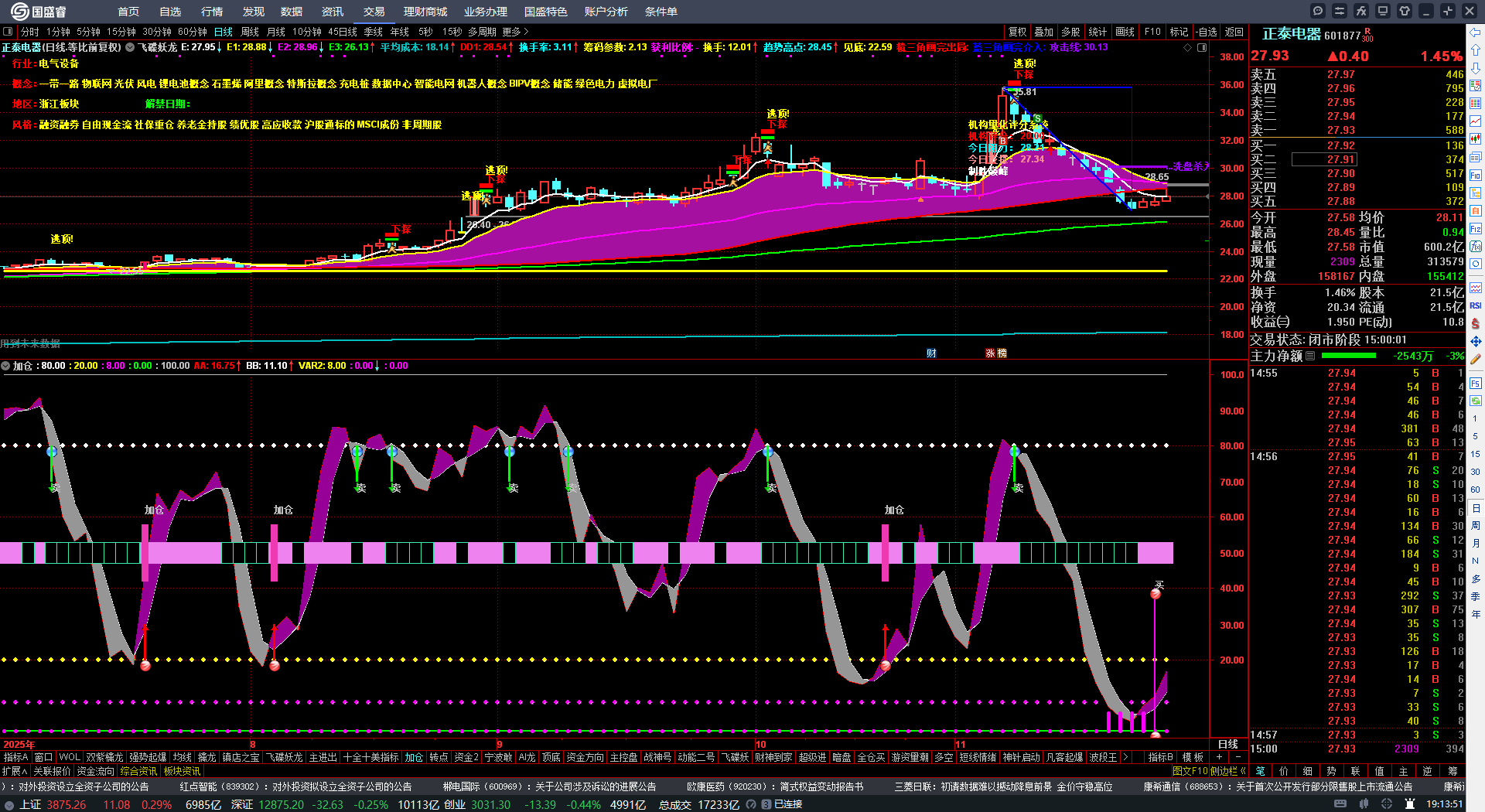
Task: Click the up arrow icon in right toolbar
Action: [1476, 49]
